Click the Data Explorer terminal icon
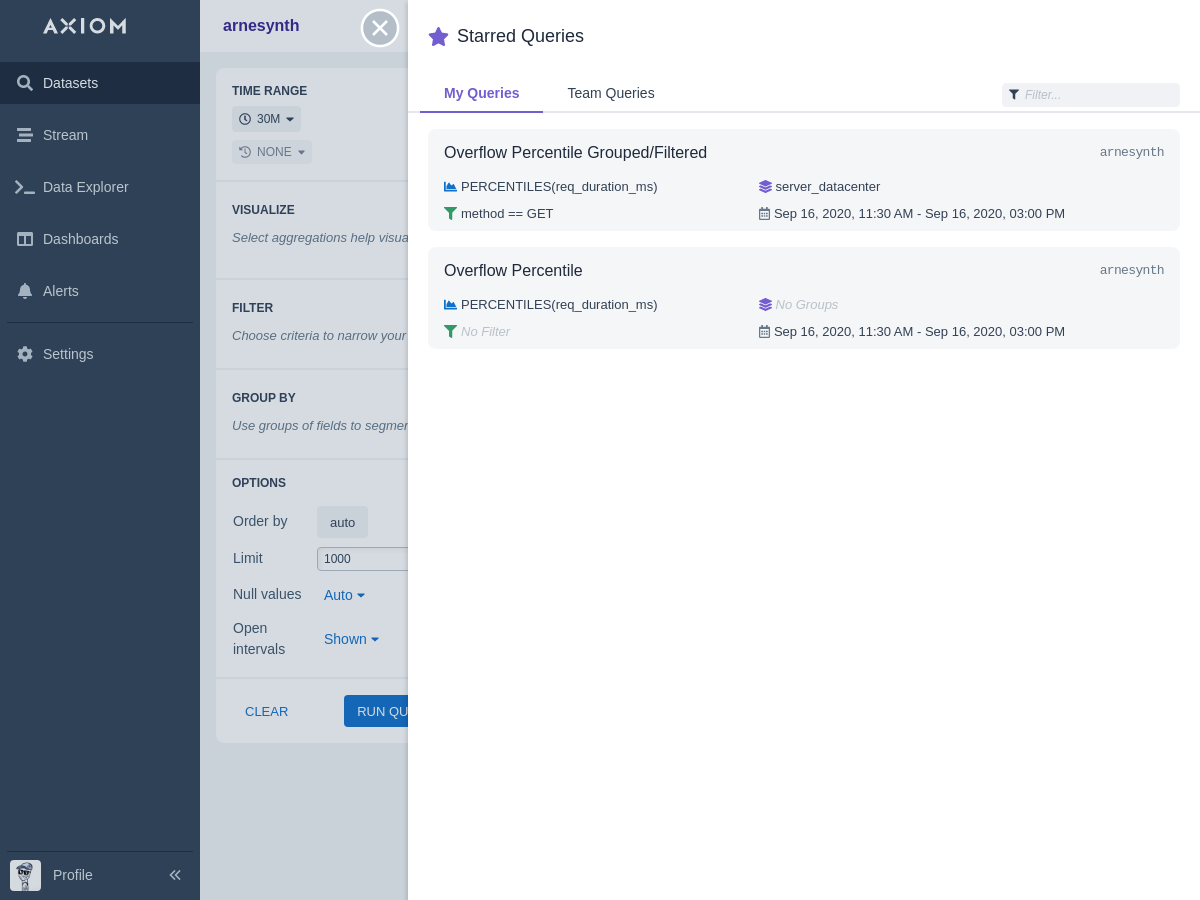 pos(25,187)
